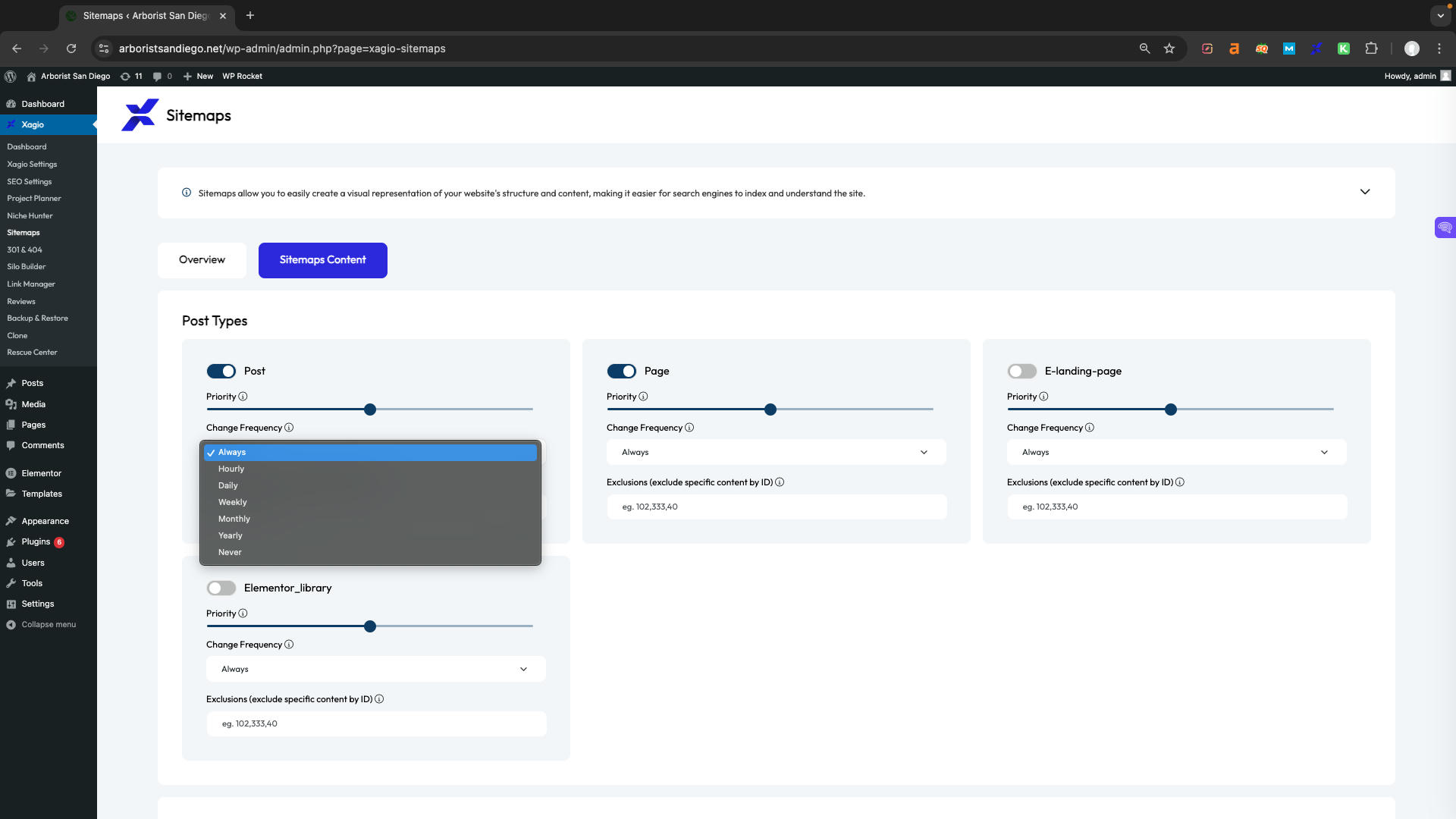Open the Page Change Frequency dropdown

[777, 452]
